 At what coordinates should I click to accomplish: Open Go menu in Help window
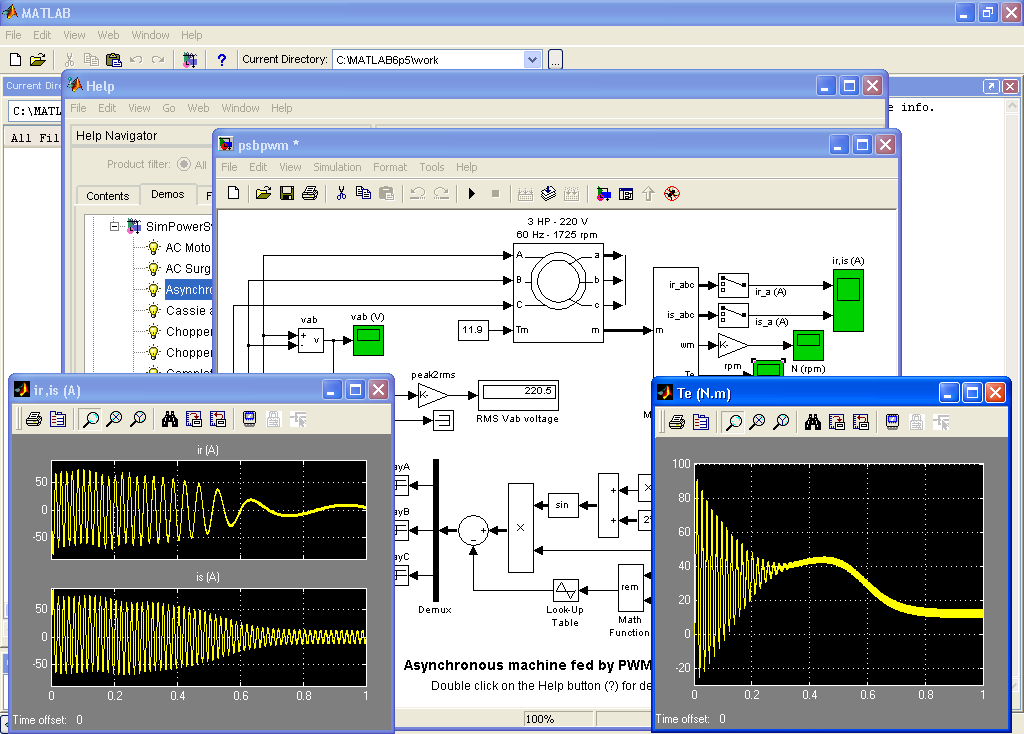(x=168, y=108)
